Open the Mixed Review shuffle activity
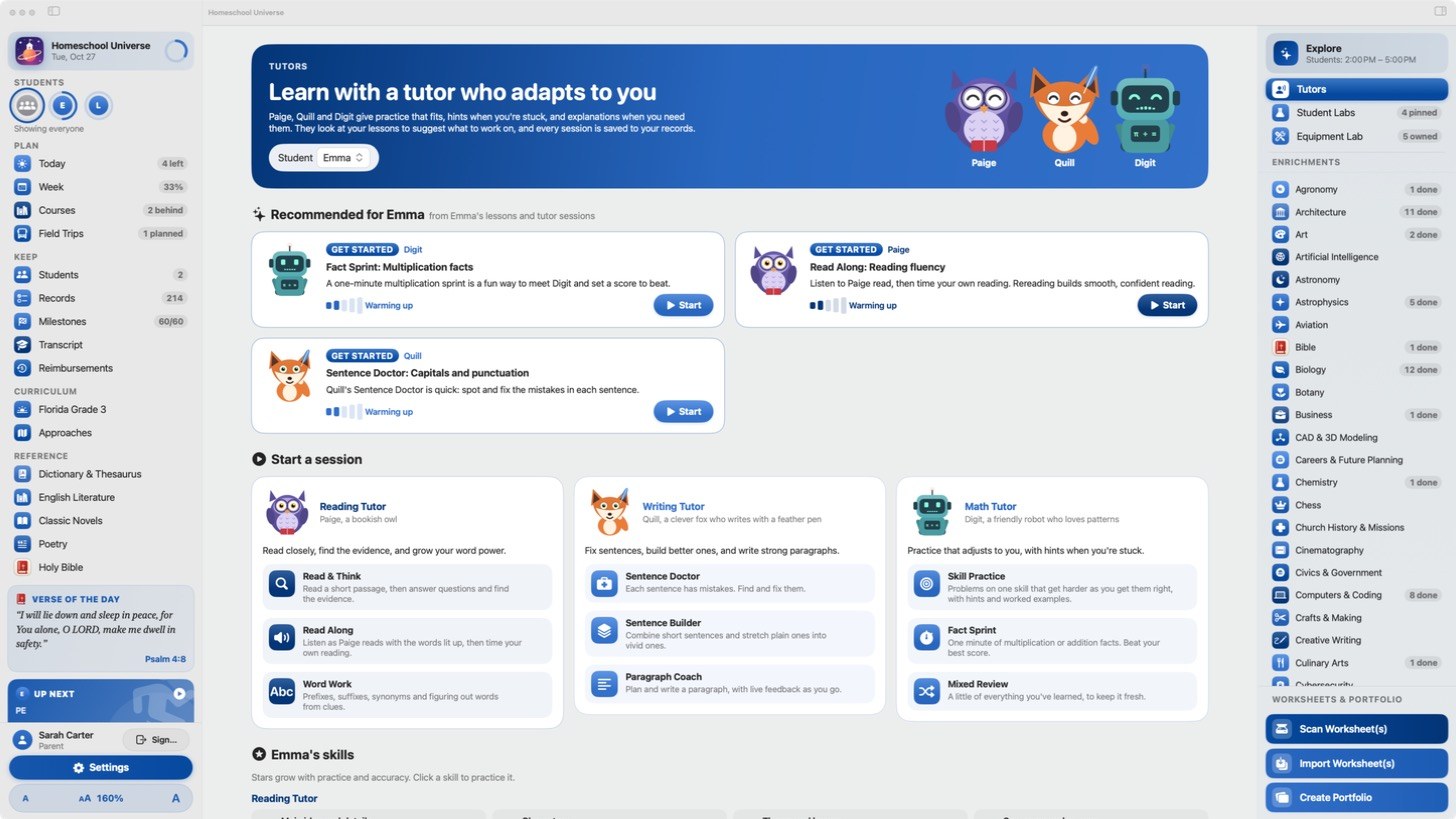The height and width of the screenshot is (819, 1456). pos(1052,691)
